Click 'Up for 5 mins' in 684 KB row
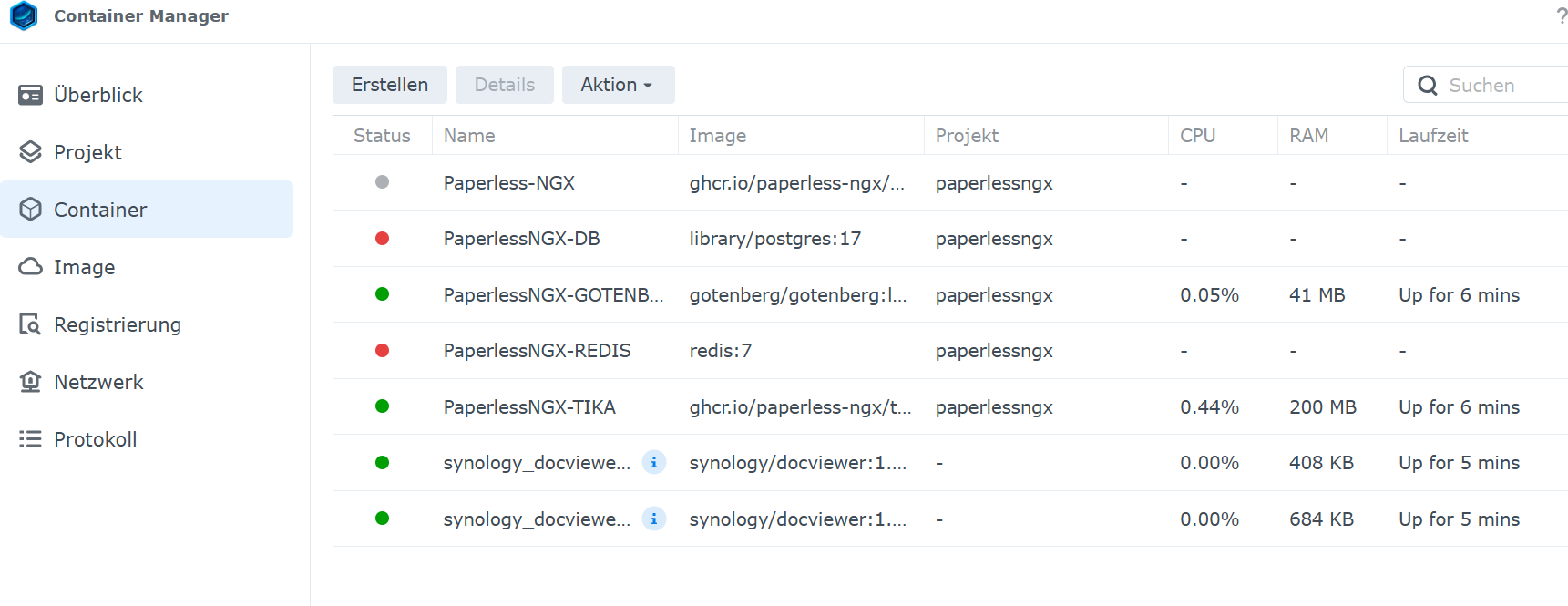Image resolution: width=1568 pixels, height=606 pixels. click(1460, 519)
